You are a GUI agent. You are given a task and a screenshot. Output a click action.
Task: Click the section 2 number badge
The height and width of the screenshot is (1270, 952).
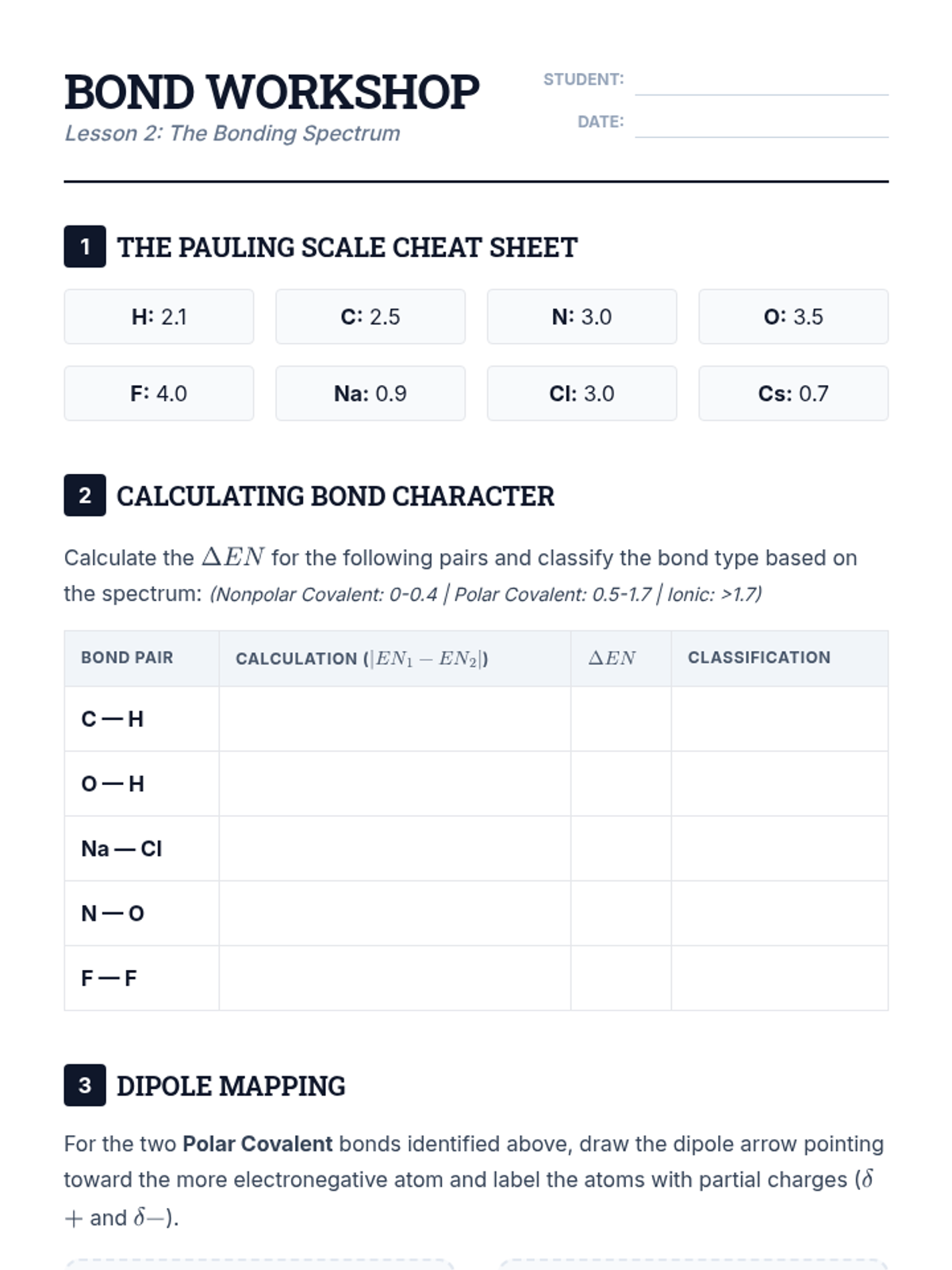click(85, 495)
